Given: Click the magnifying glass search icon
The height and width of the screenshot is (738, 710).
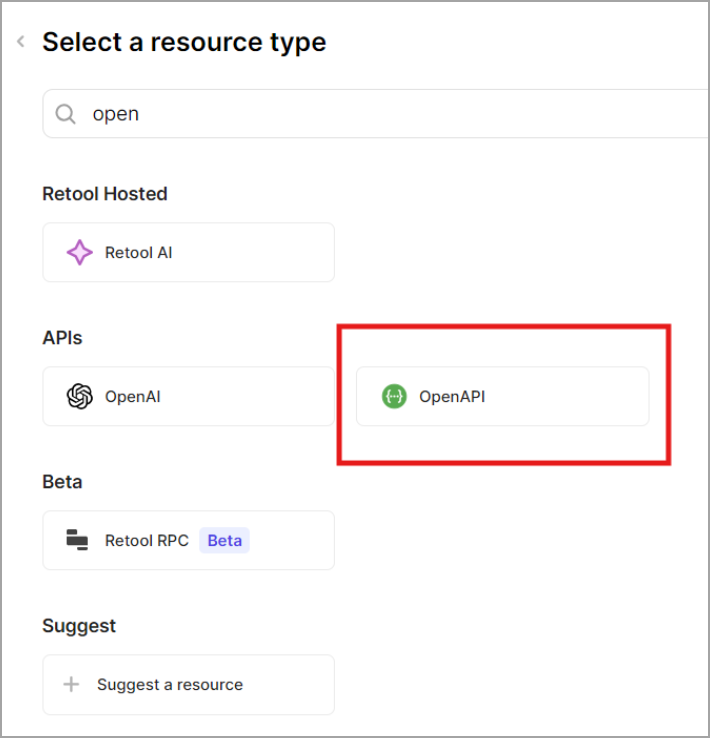Looking at the screenshot, I should tap(66, 114).
